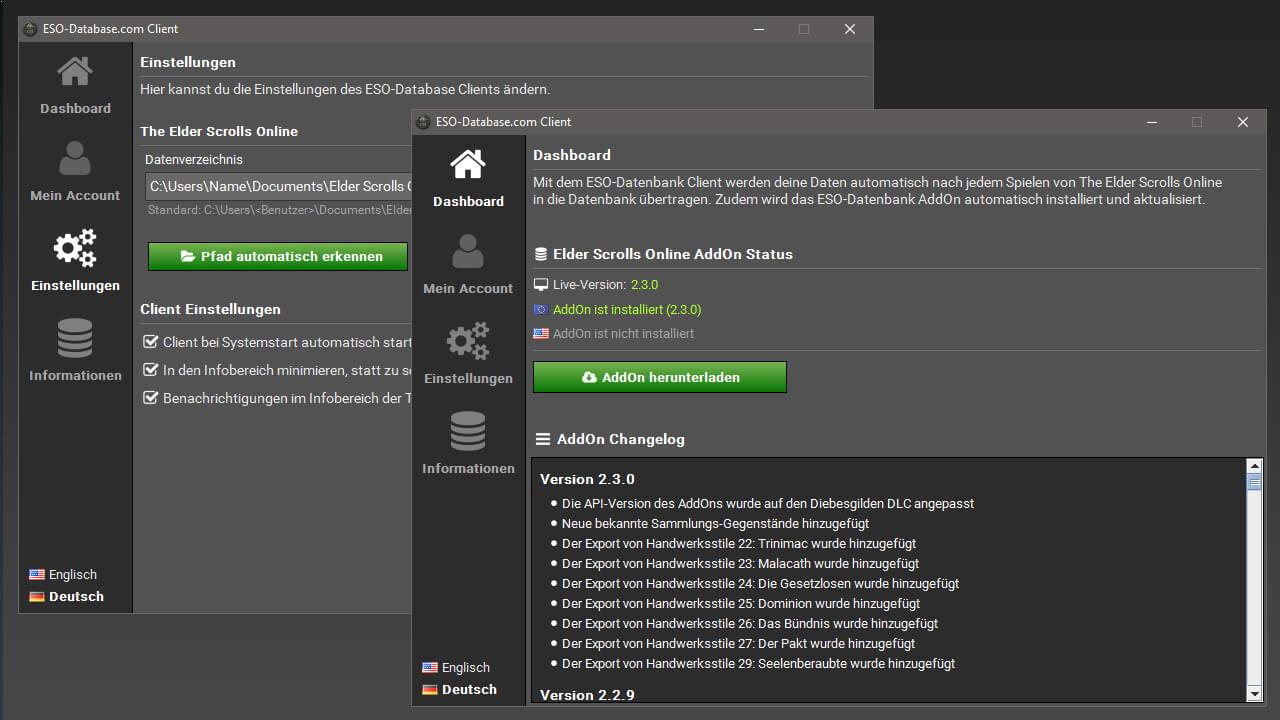Click EU flag icon beside installed AddOn

pos(541,310)
